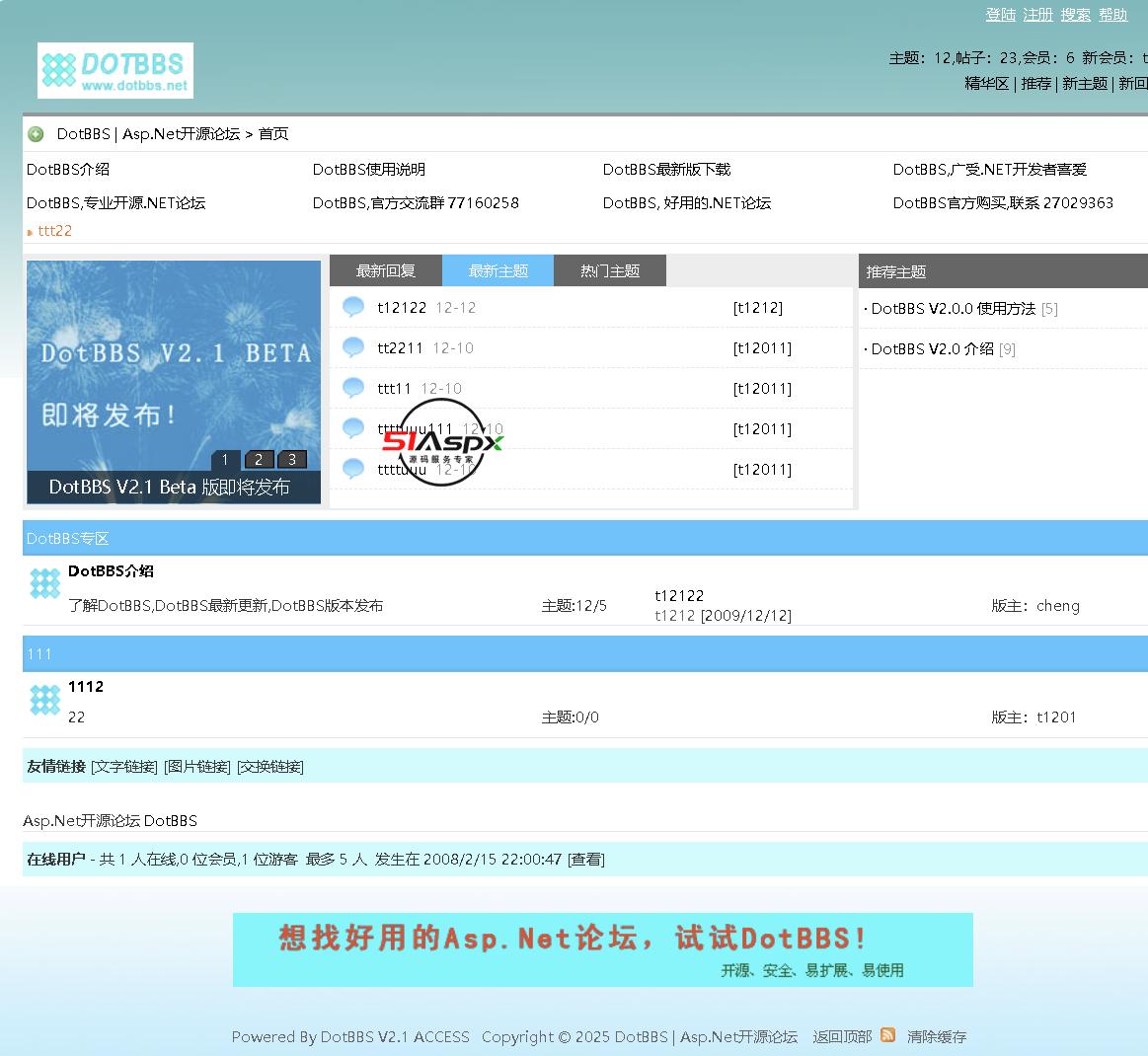Open topic t12122 in latest list

pyautogui.click(x=401, y=307)
